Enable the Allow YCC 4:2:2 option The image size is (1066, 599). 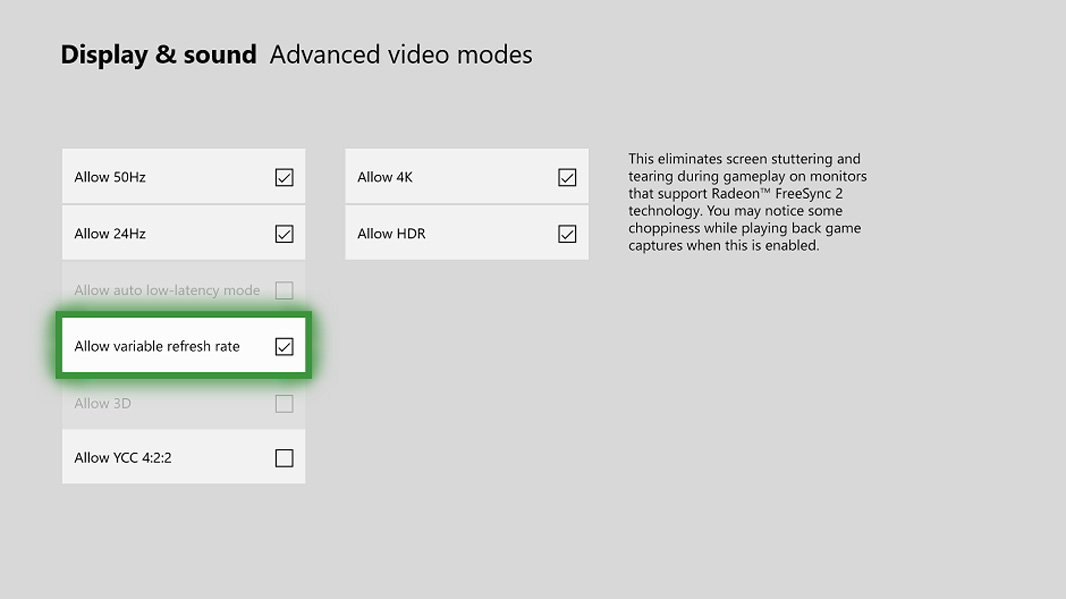[x=283, y=456]
